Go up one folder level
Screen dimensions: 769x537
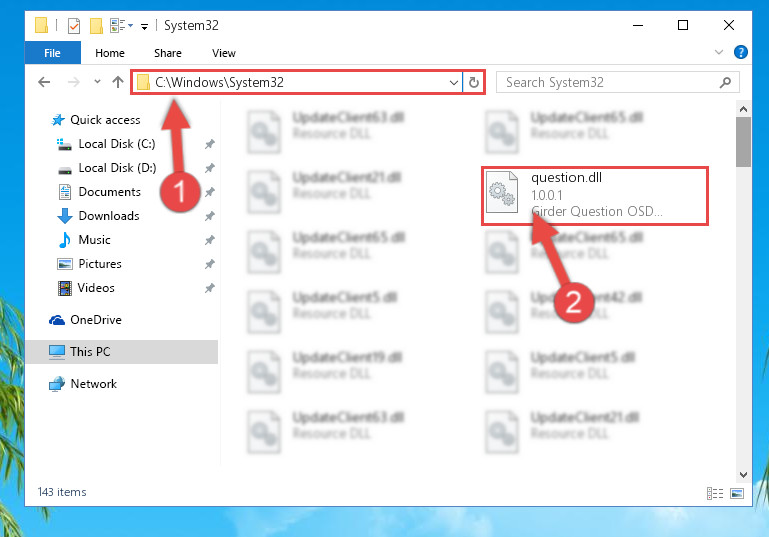(118, 82)
